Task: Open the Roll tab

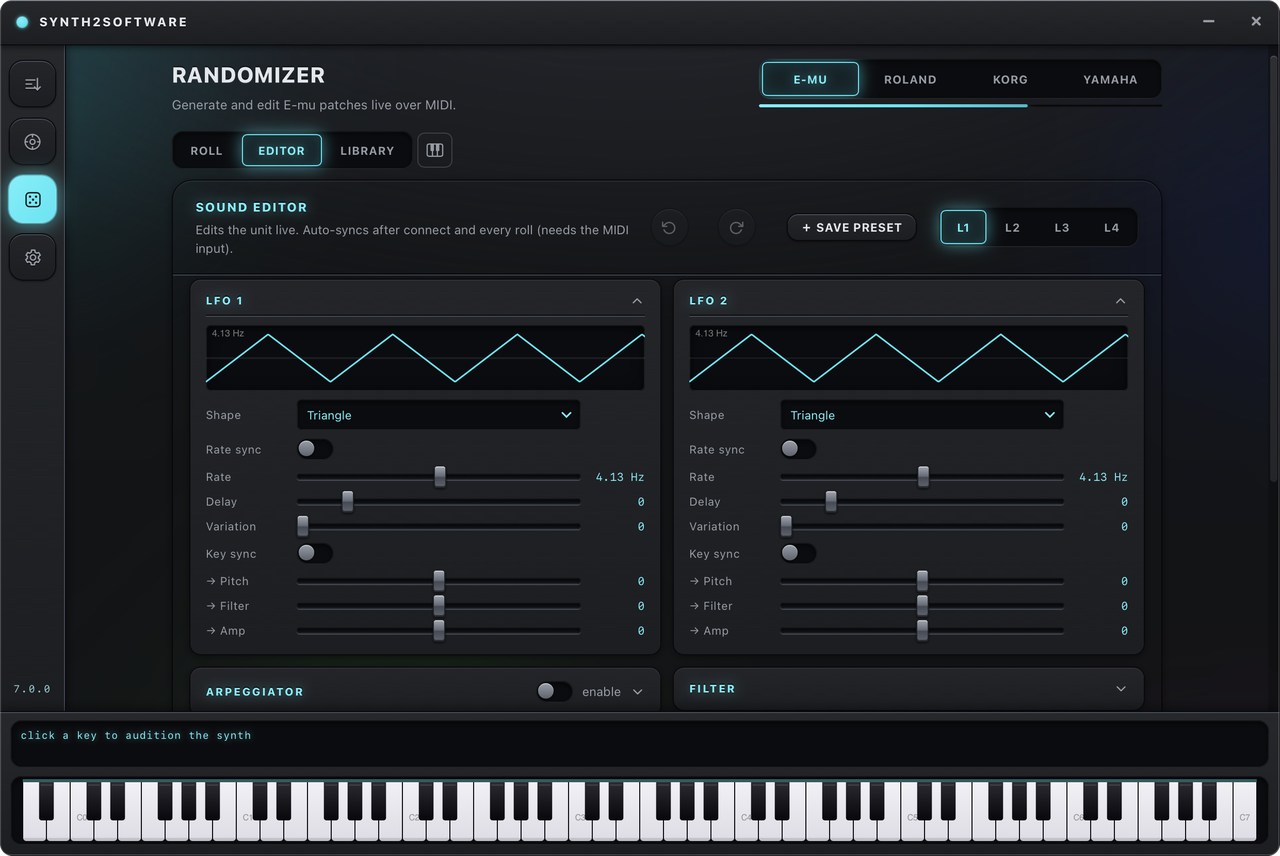Action: [207, 150]
